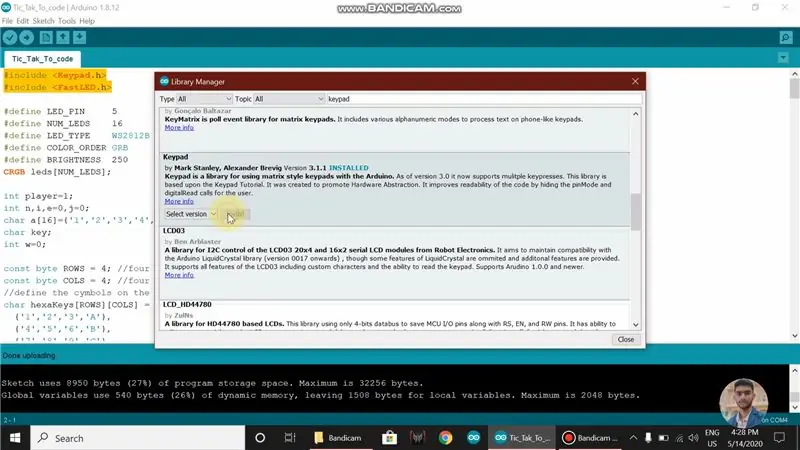The height and width of the screenshot is (450, 800).
Task: Show hidden system tray icons chevron
Action: pos(633,438)
